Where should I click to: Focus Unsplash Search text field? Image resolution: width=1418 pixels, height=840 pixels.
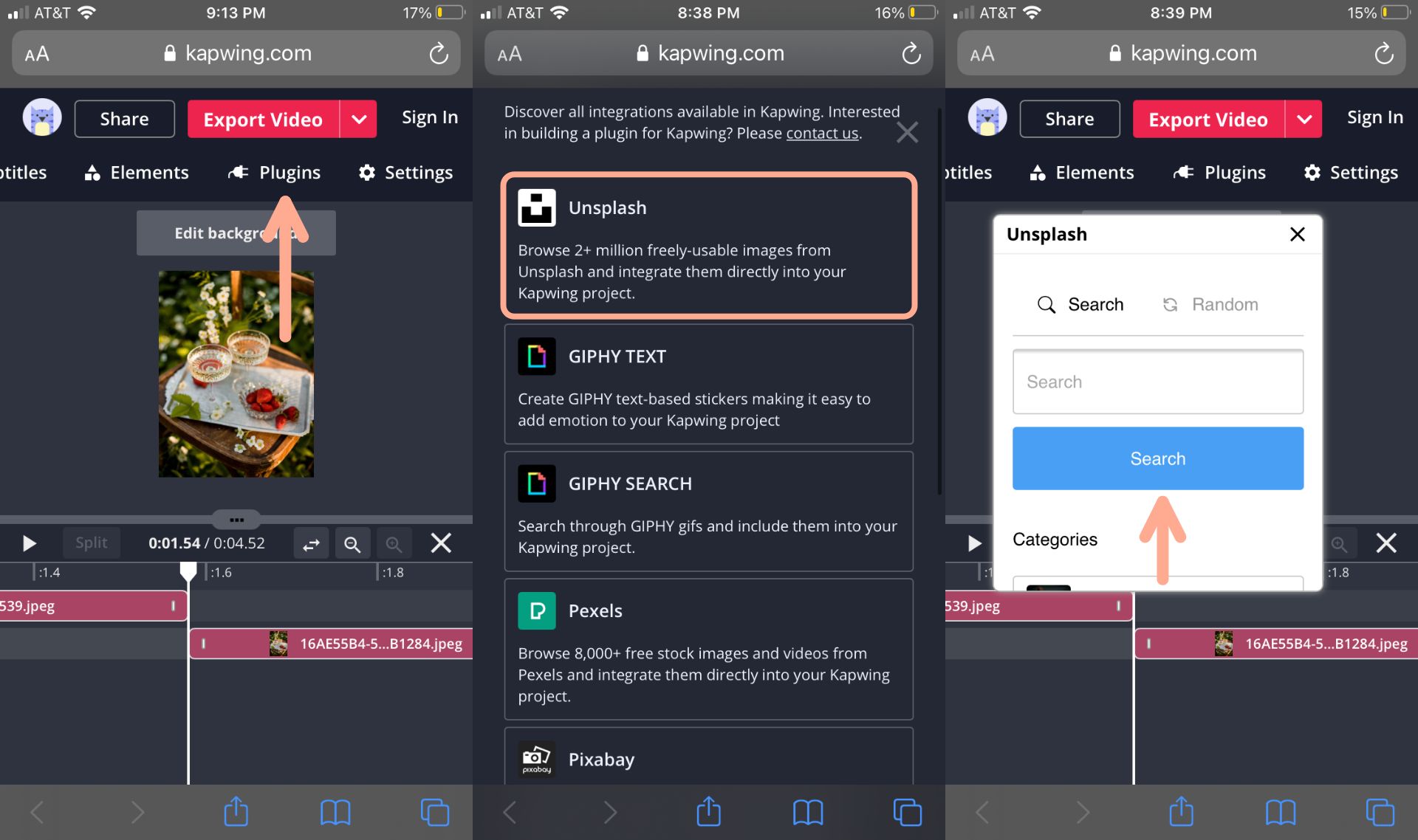point(1157,382)
